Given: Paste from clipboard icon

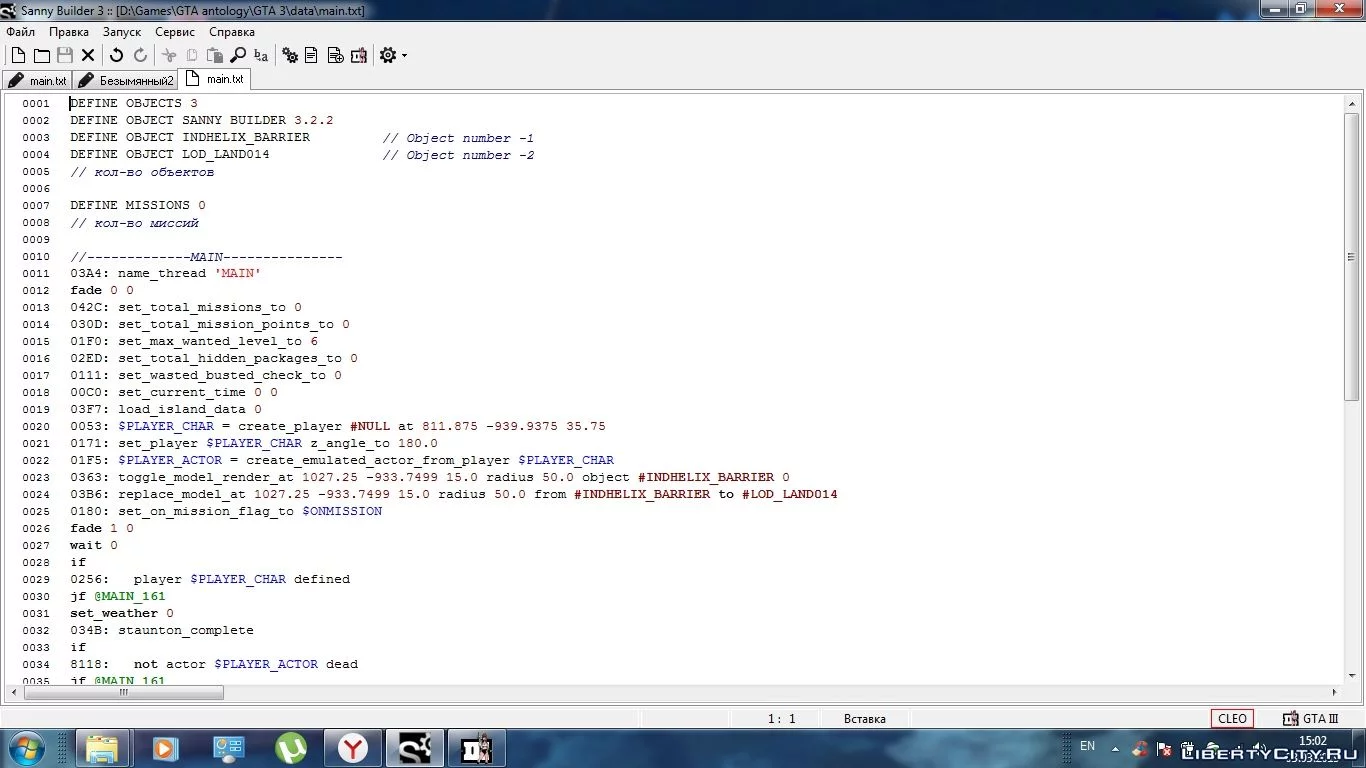Looking at the screenshot, I should [x=215, y=56].
